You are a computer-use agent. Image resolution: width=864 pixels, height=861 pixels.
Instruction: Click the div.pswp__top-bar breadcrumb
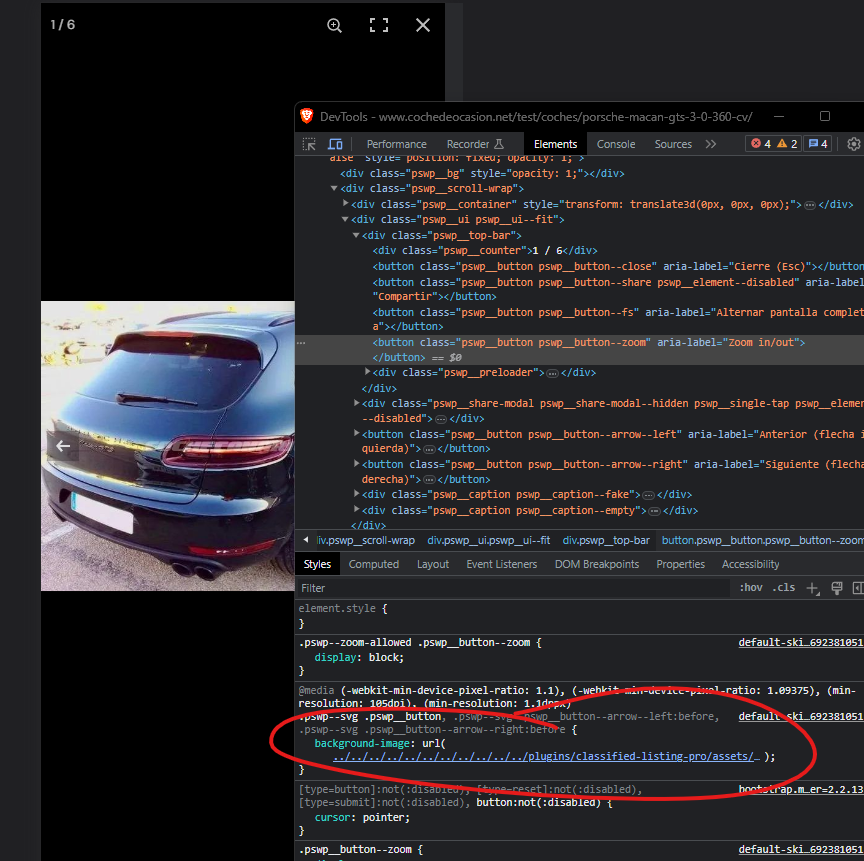click(x=606, y=540)
